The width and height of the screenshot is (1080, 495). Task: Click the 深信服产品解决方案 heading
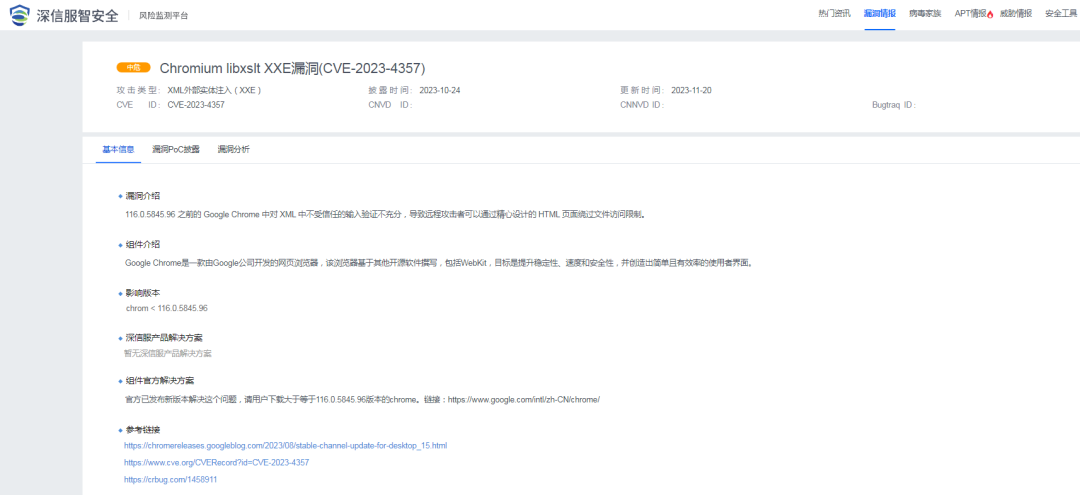(164, 338)
